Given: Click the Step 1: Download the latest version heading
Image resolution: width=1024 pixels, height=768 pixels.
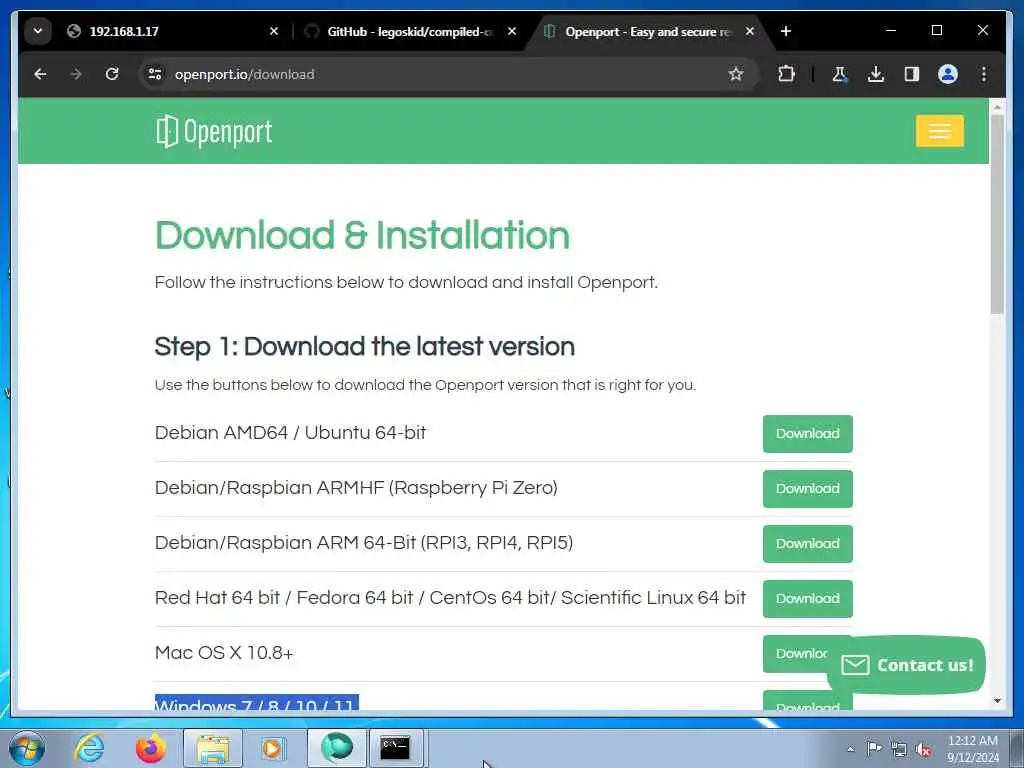Looking at the screenshot, I should 364,347.
